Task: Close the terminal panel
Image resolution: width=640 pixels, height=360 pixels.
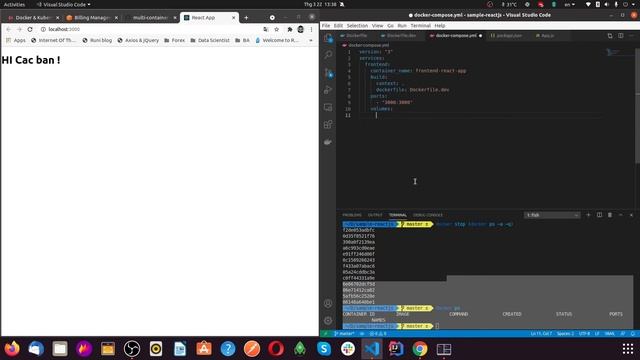Action: point(631,215)
